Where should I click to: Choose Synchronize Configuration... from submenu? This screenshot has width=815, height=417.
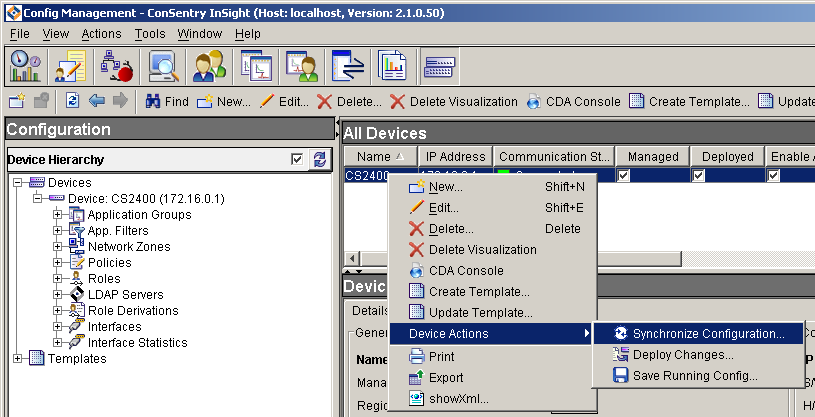pyautogui.click(x=698, y=334)
